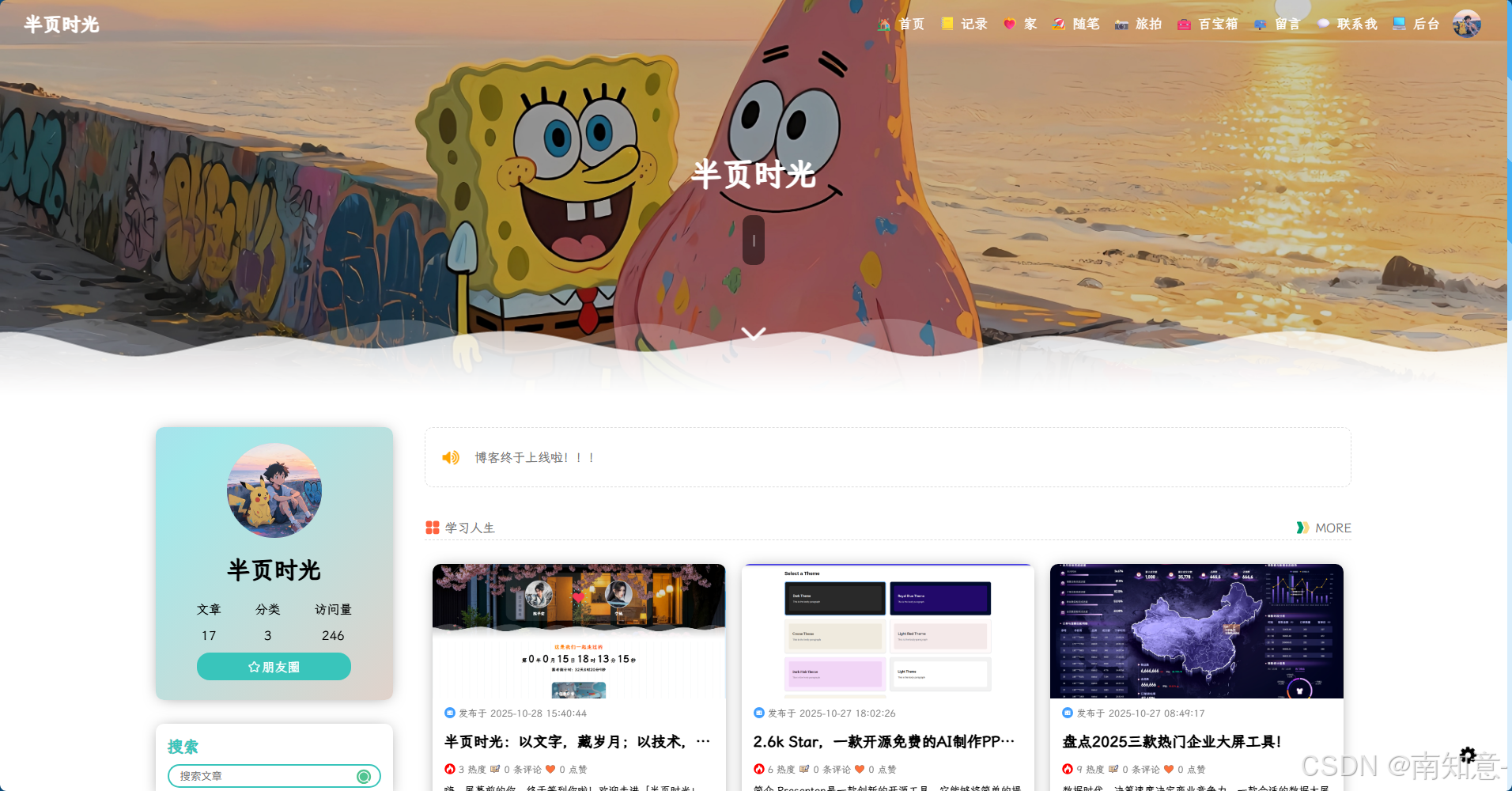The image size is (1512, 791).
Task: Click the 学习人生 section grid icon
Action: tap(433, 528)
